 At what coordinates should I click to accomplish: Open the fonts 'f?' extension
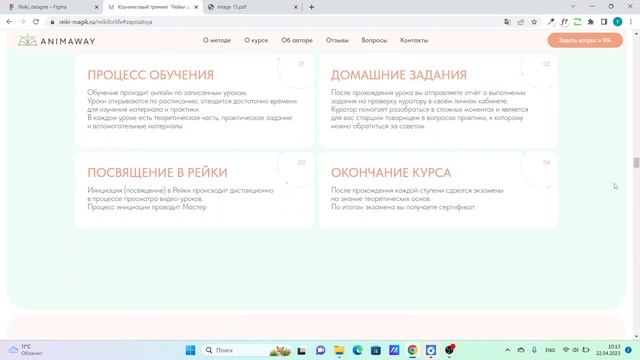tap(564, 22)
